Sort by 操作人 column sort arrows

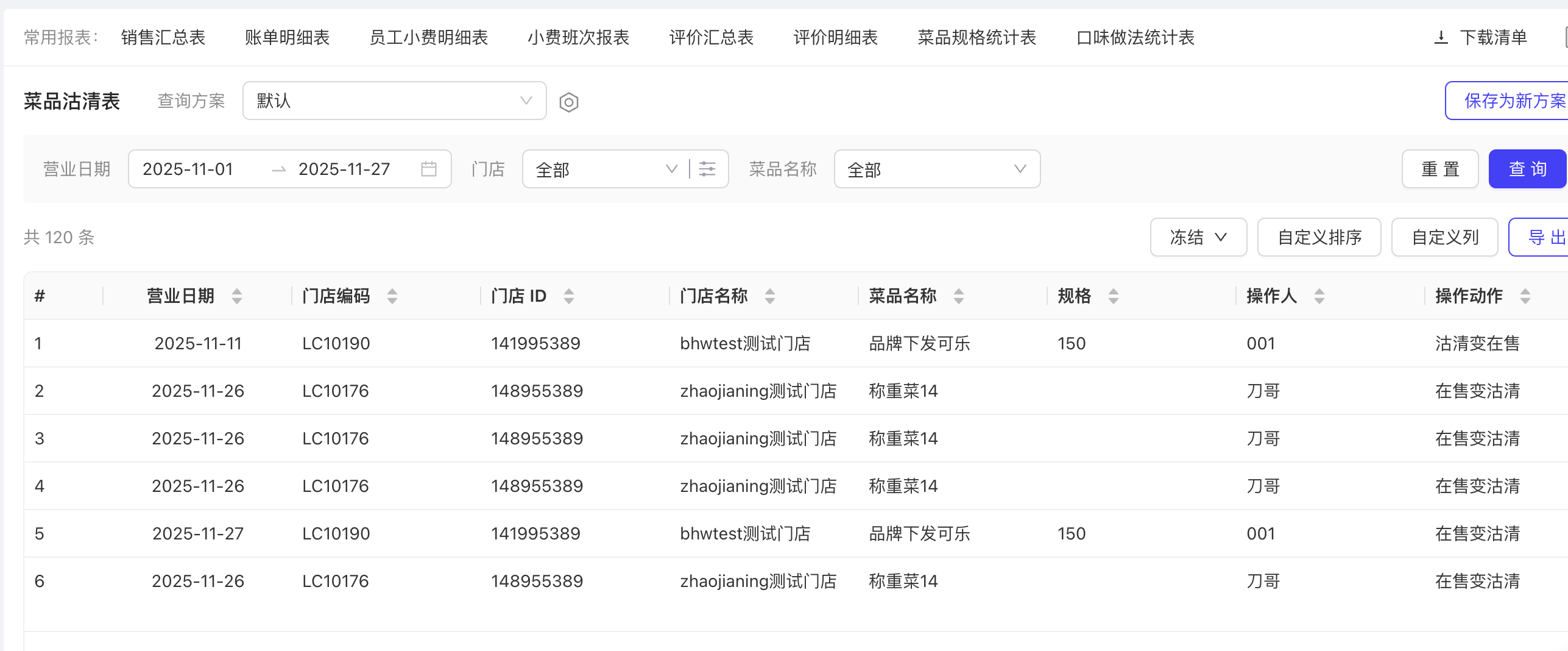(1319, 296)
